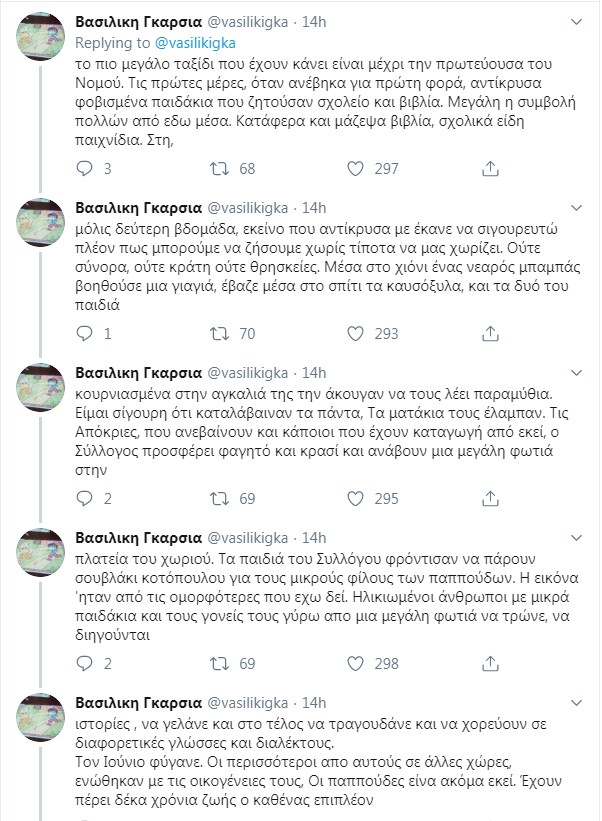Share the tweet with 297 likes
Screen dimensions: 602x821
pyautogui.click(x=490, y=169)
